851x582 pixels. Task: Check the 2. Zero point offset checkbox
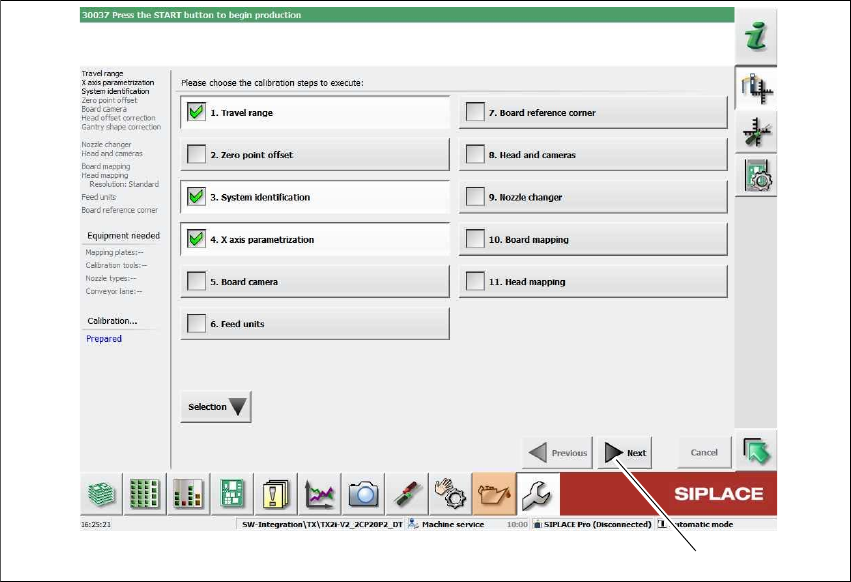pyautogui.click(x=196, y=154)
